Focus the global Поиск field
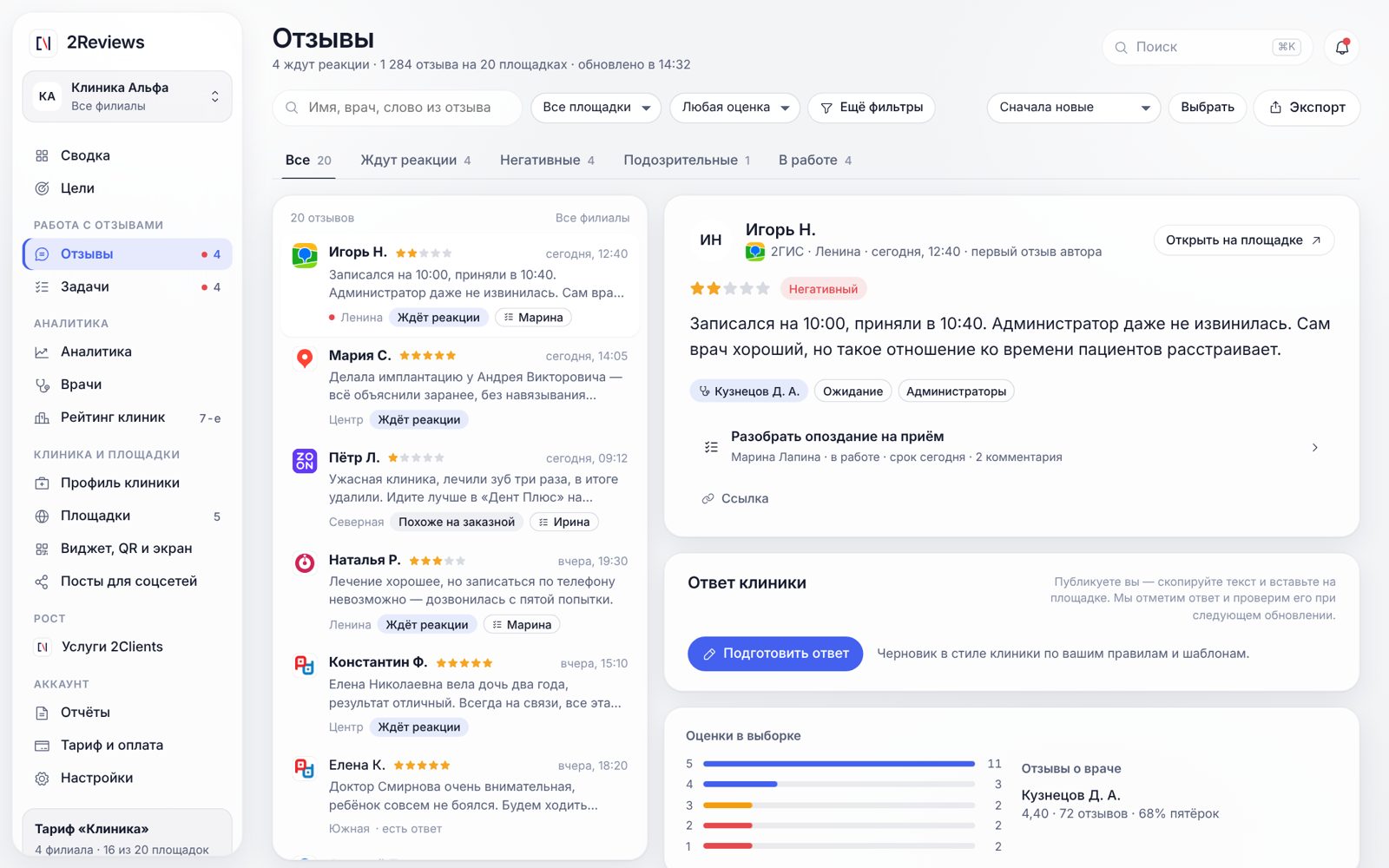The height and width of the screenshot is (868, 1389). pyautogui.click(x=1208, y=47)
